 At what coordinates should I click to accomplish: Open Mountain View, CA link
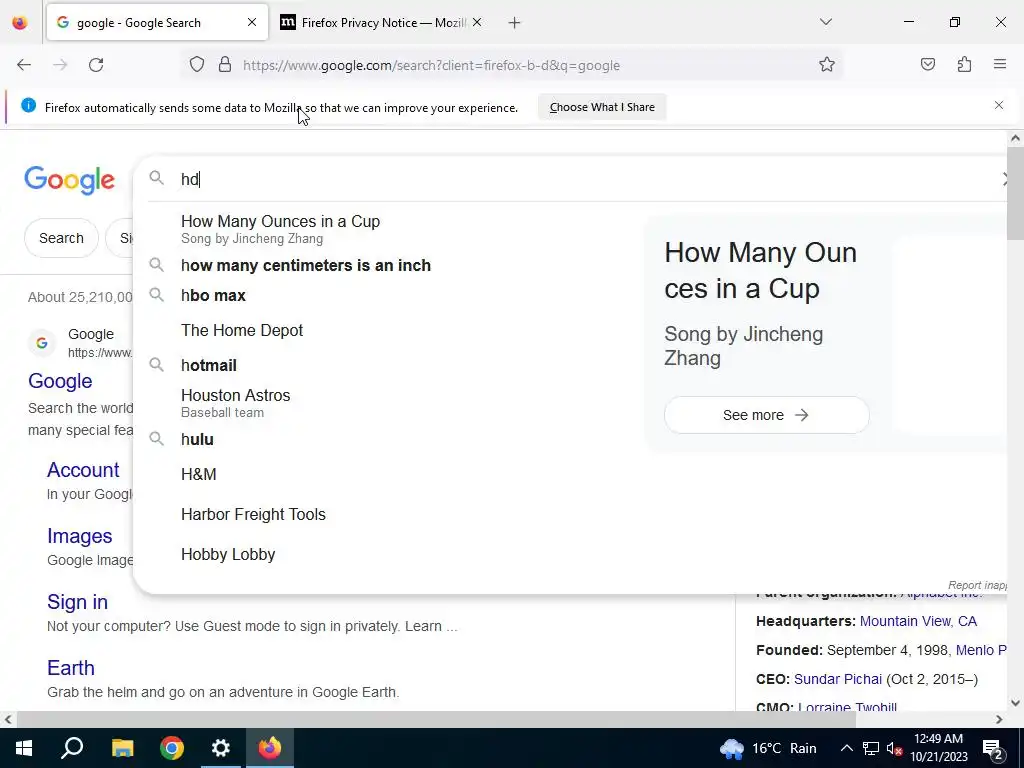(918, 621)
